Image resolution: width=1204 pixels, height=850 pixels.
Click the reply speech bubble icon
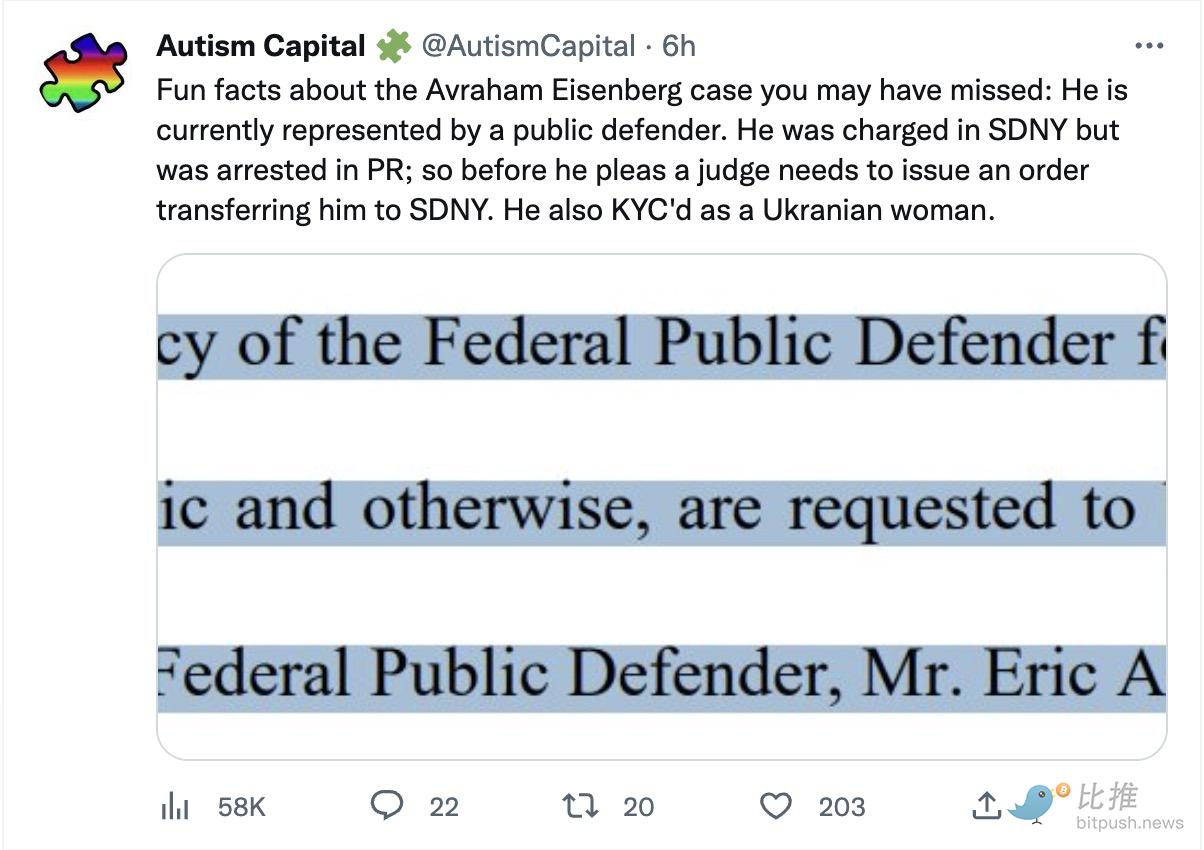(387, 805)
